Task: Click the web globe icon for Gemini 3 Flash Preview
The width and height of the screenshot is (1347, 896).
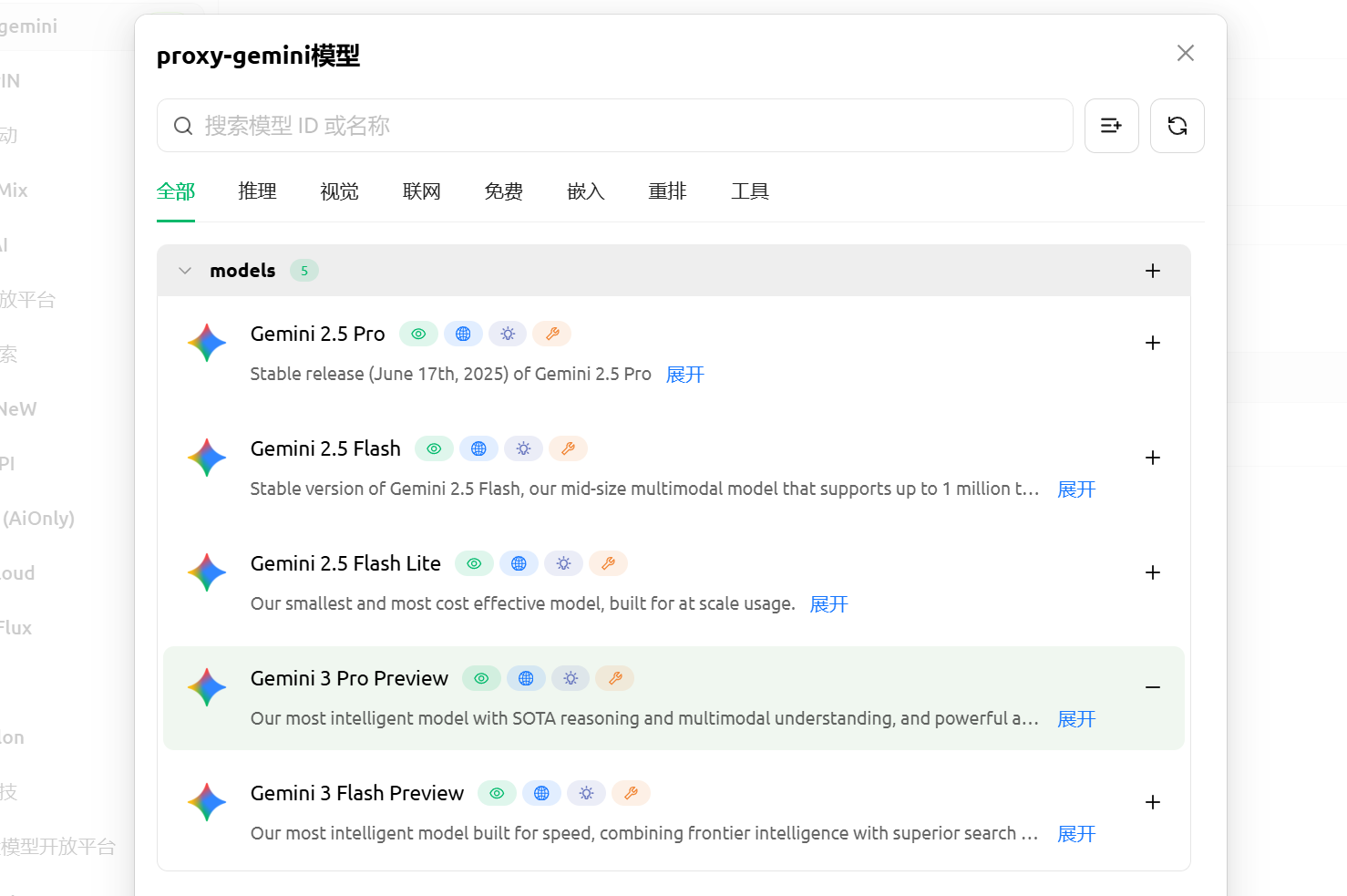Action: [x=541, y=793]
